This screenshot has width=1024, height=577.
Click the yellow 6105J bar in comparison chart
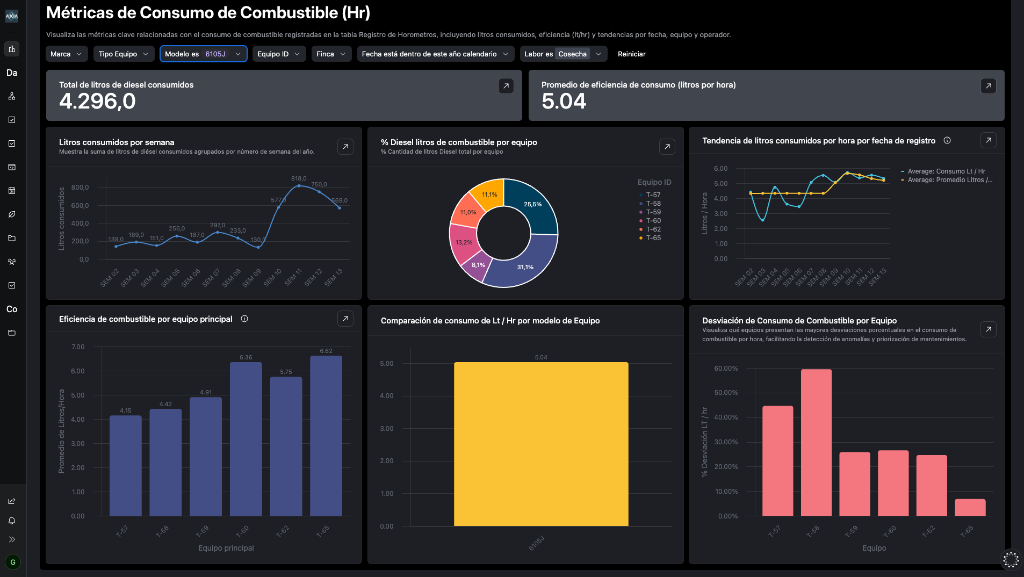(541, 444)
